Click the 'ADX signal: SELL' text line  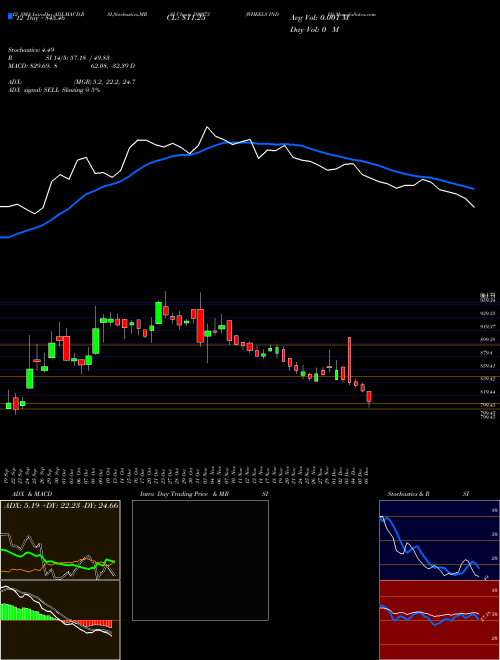tap(54, 90)
